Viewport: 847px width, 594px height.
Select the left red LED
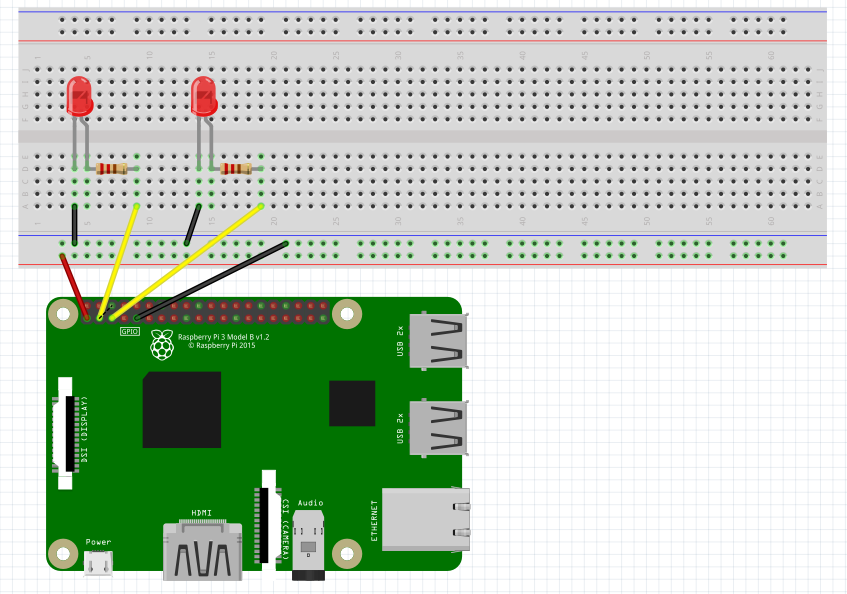point(79,96)
